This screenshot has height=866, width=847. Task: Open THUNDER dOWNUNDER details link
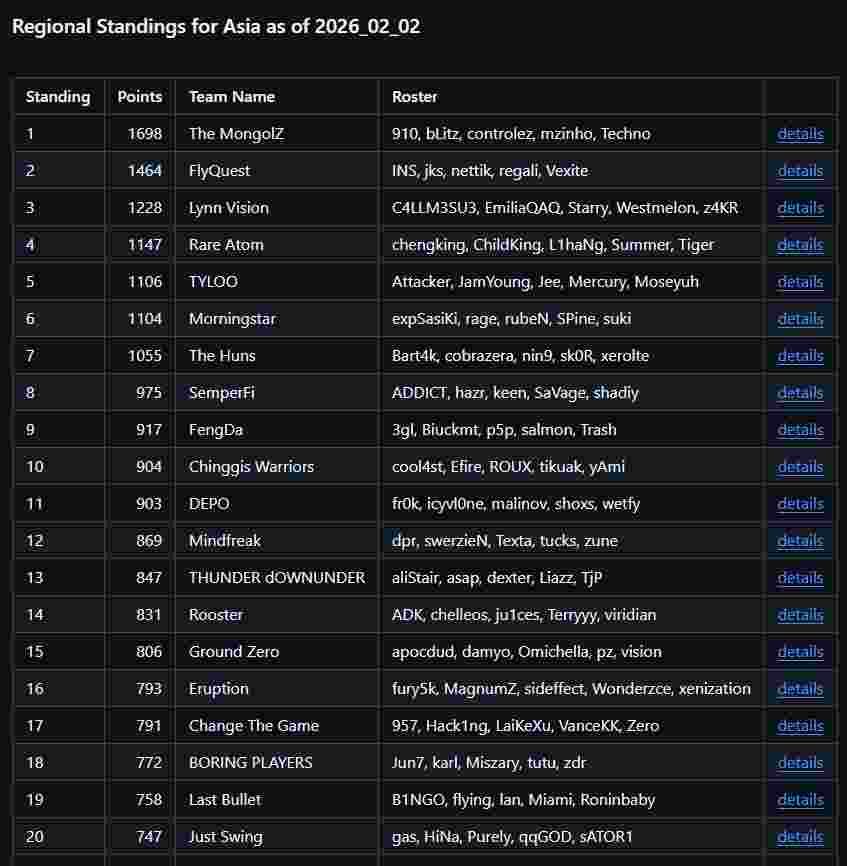(800, 578)
